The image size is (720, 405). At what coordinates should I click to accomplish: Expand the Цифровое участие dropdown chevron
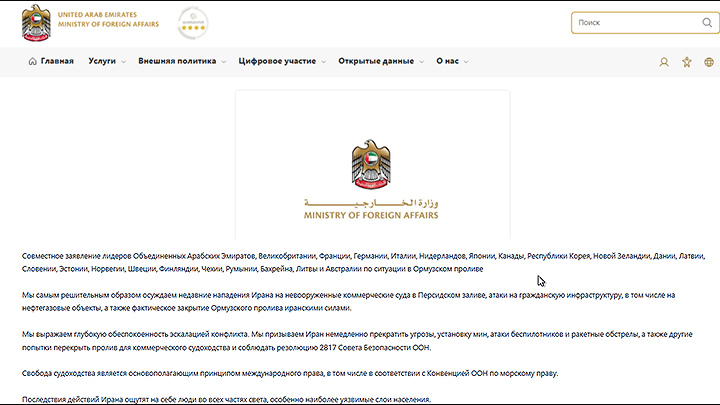tap(323, 62)
